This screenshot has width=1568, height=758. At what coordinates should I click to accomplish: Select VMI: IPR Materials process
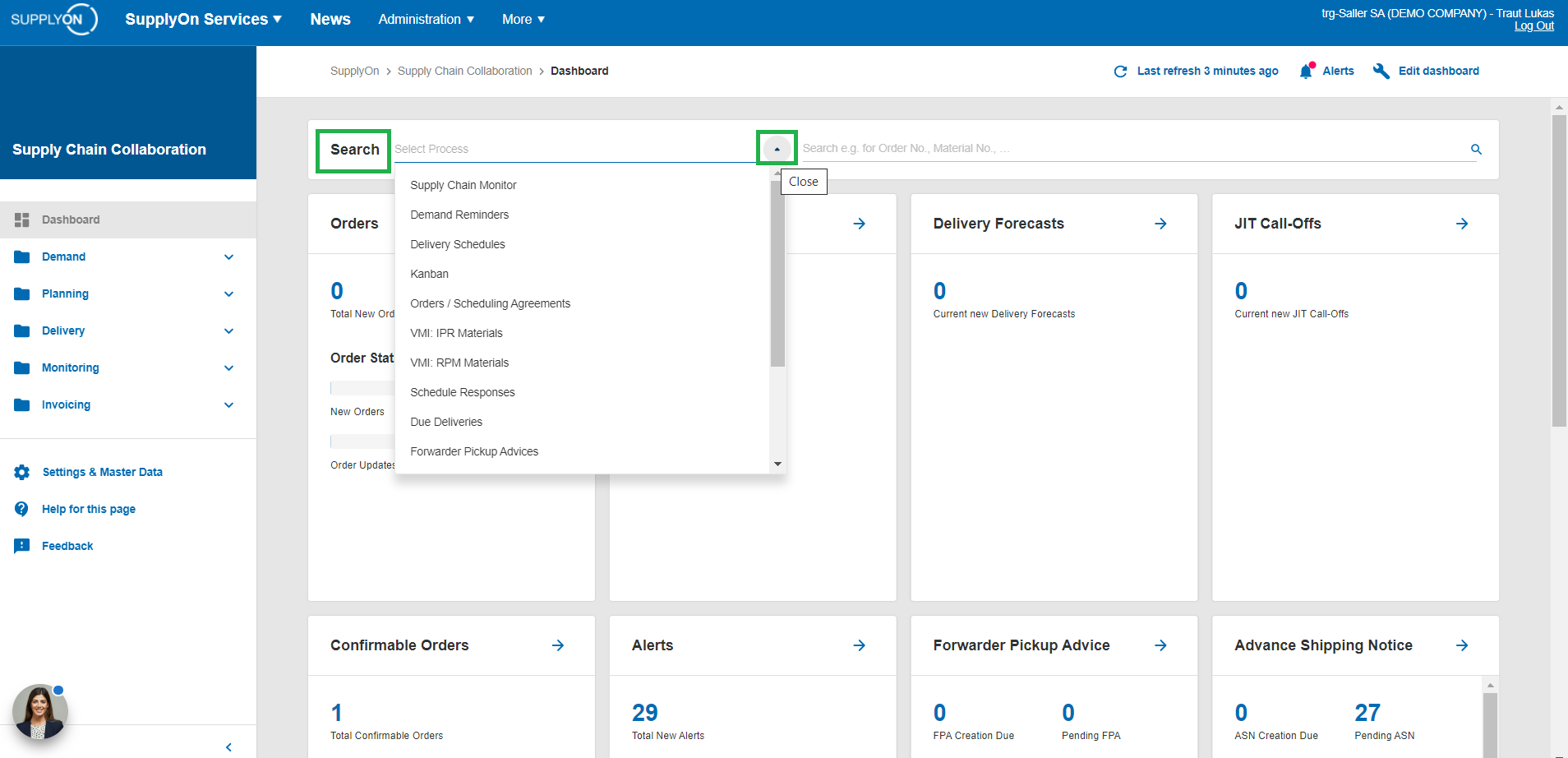coord(582,333)
